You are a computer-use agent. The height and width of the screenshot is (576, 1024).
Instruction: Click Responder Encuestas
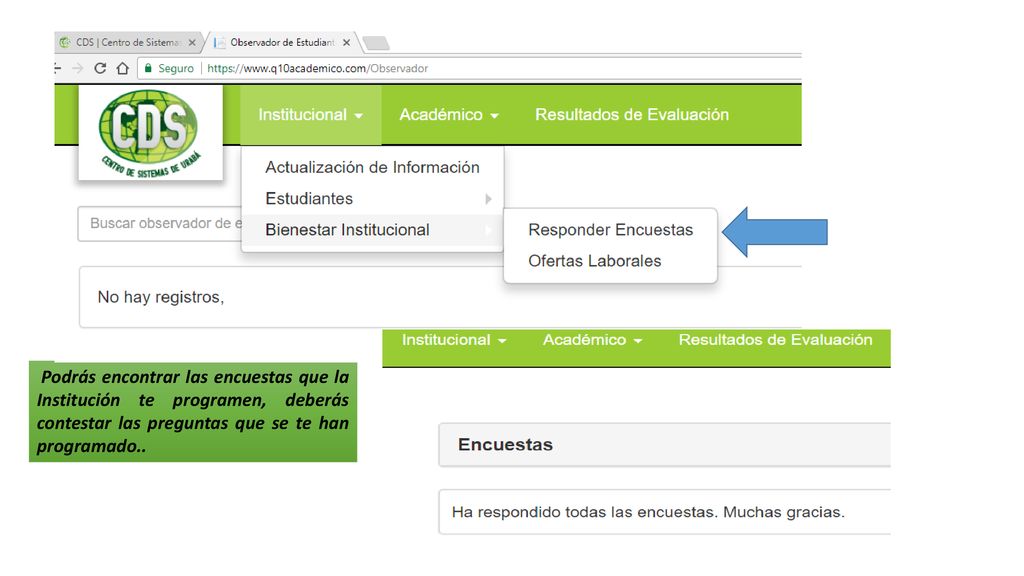click(611, 230)
